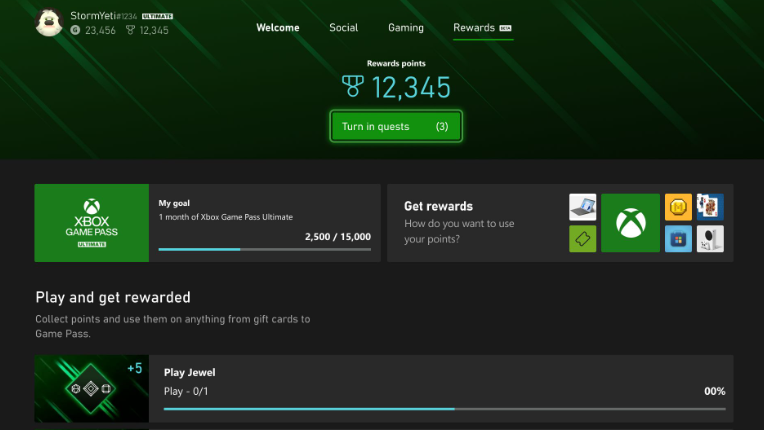Open the StormYeti profile avatar
The width and height of the screenshot is (764, 430).
point(49,22)
